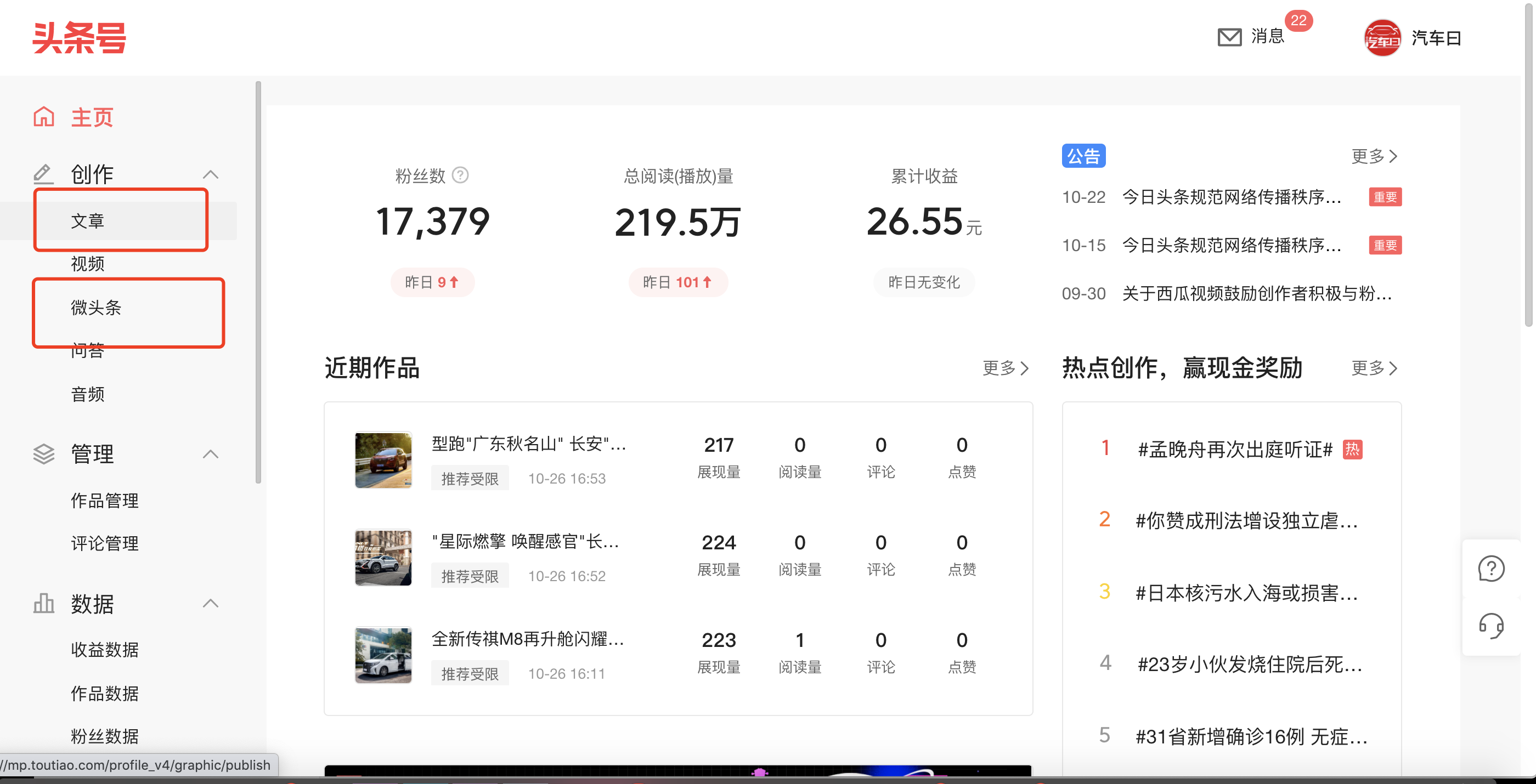The height and width of the screenshot is (784, 1536).
Task: Select 文章 in the sidebar menu
Action: (88, 221)
